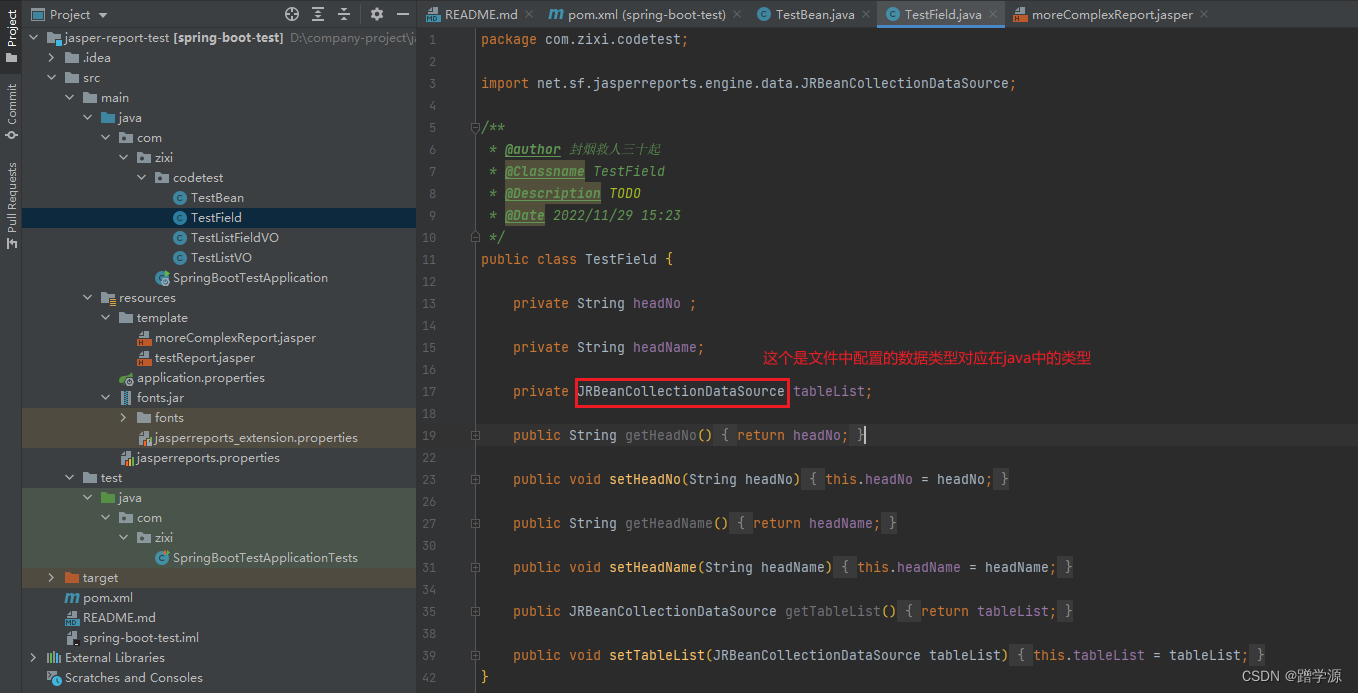Open the Project view dropdown
This screenshot has height=693, width=1358.
(x=69, y=15)
